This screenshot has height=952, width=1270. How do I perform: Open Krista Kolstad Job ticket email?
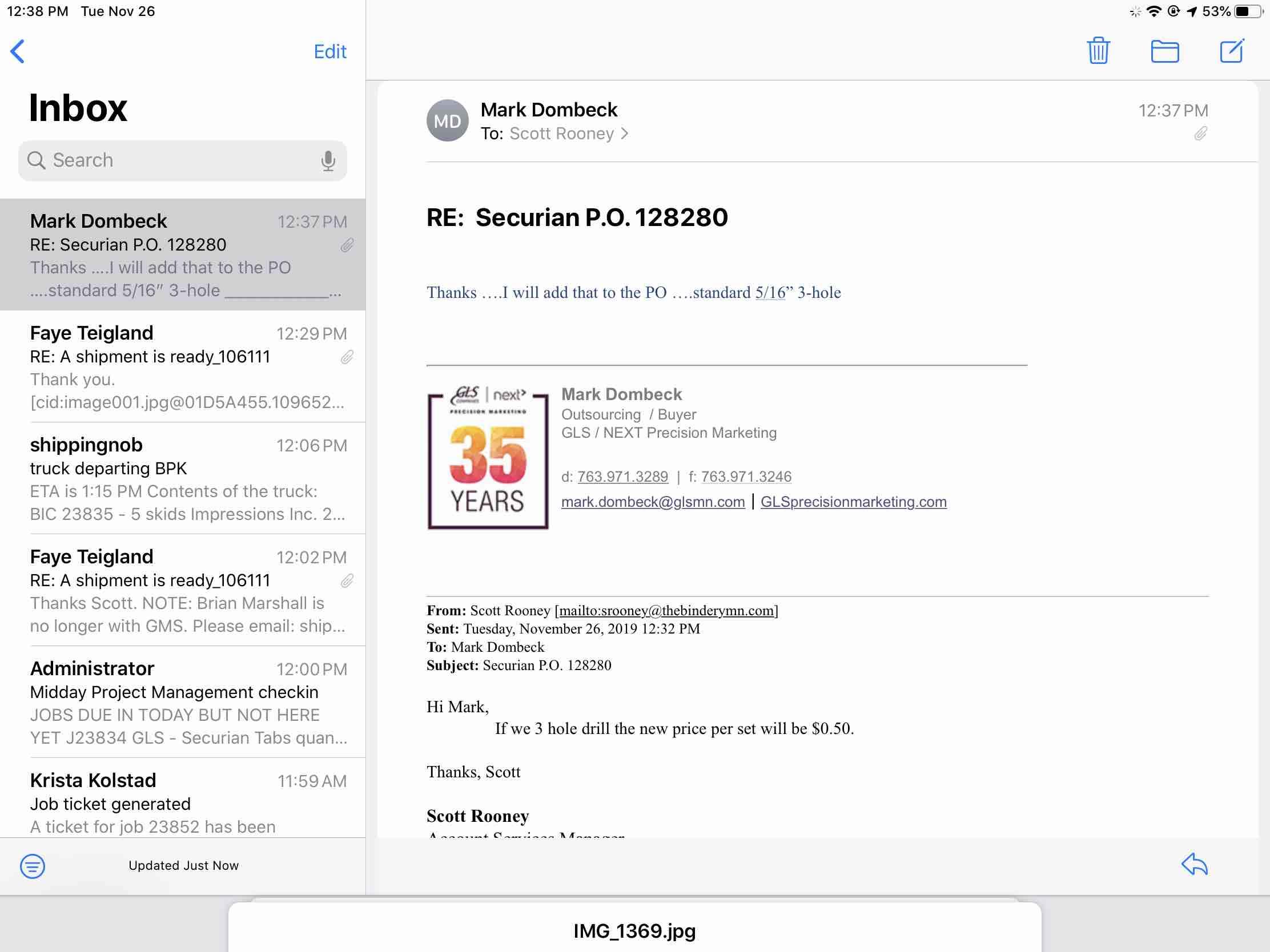184,802
